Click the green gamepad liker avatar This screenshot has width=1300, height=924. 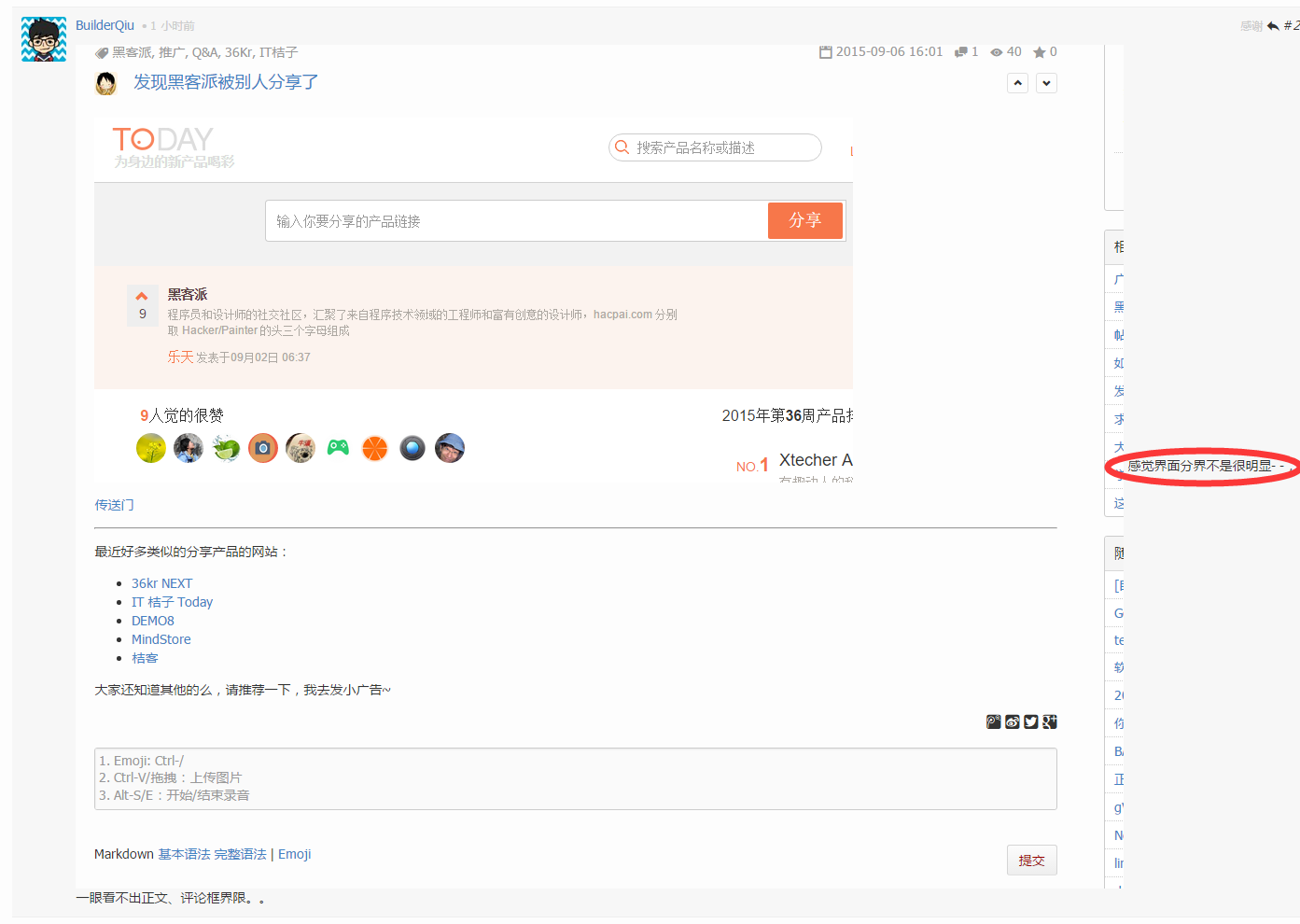[x=338, y=448]
